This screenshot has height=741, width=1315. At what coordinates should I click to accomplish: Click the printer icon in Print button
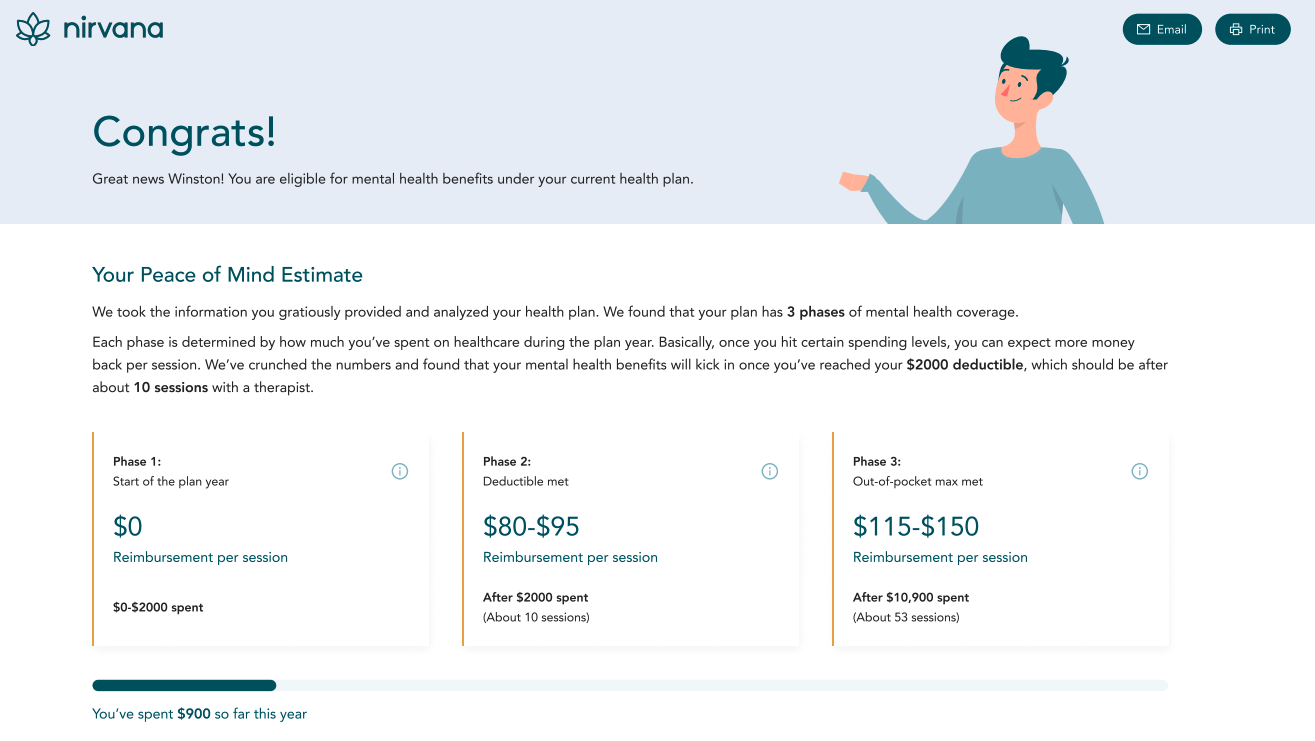(x=1236, y=29)
